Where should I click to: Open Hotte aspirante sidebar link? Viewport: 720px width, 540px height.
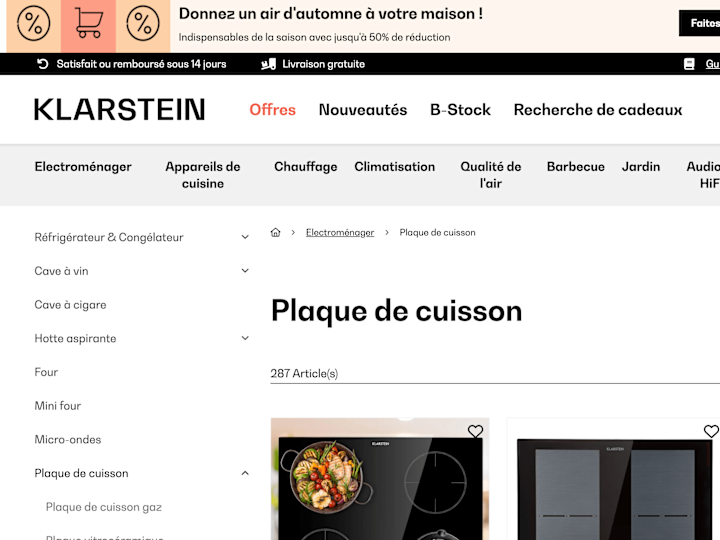point(75,338)
